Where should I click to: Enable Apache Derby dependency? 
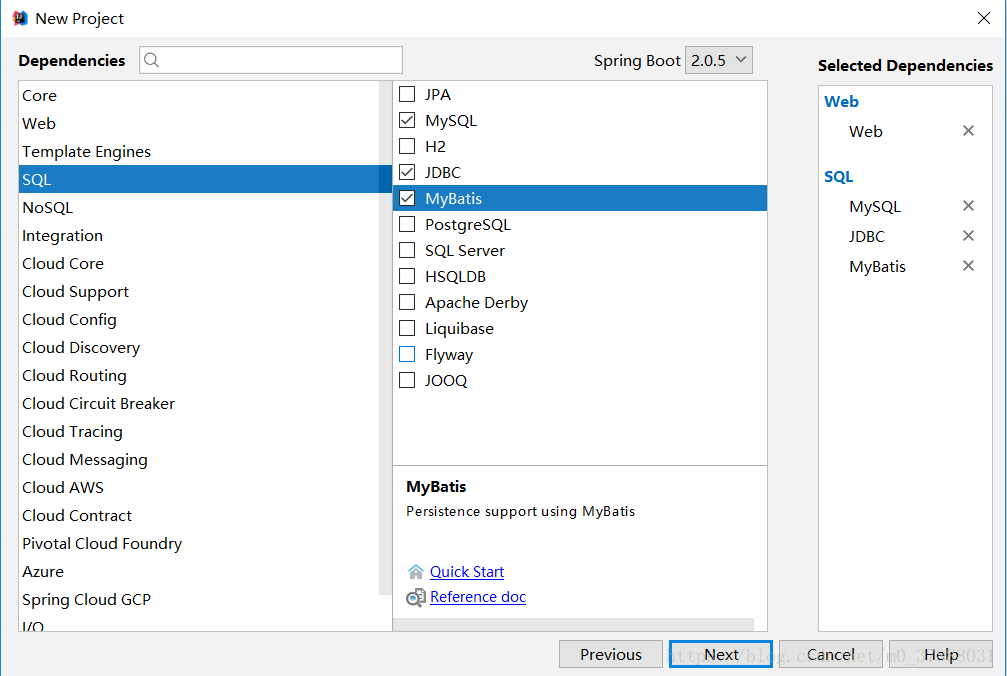point(407,302)
